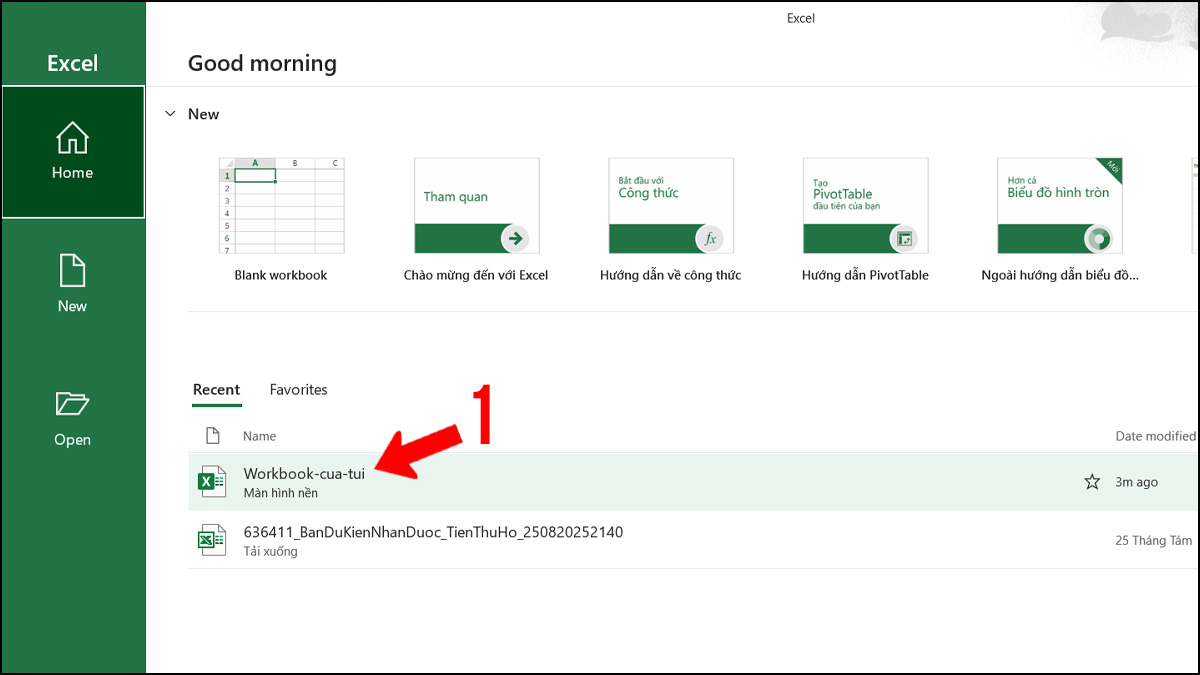Choose Open from the left sidebar
This screenshot has width=1200, height=675.
coord(73,418)
